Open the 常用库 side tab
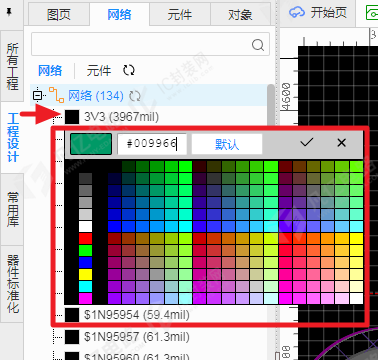Screen dimensions: 378x360 point(12,209)
